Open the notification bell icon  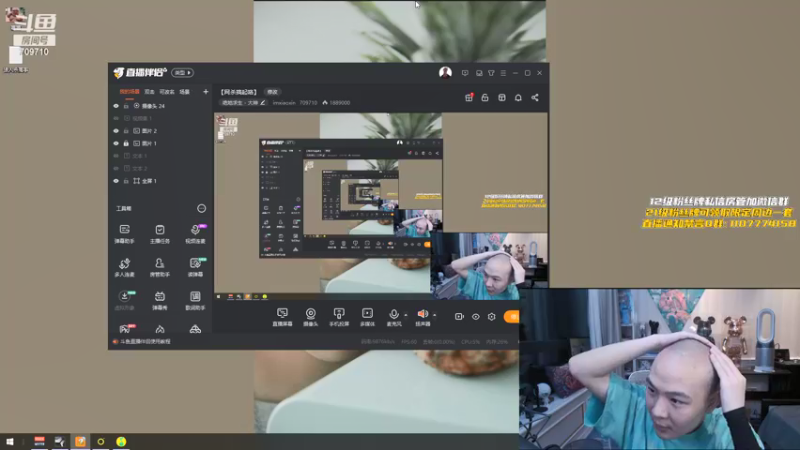pos(518,97)
